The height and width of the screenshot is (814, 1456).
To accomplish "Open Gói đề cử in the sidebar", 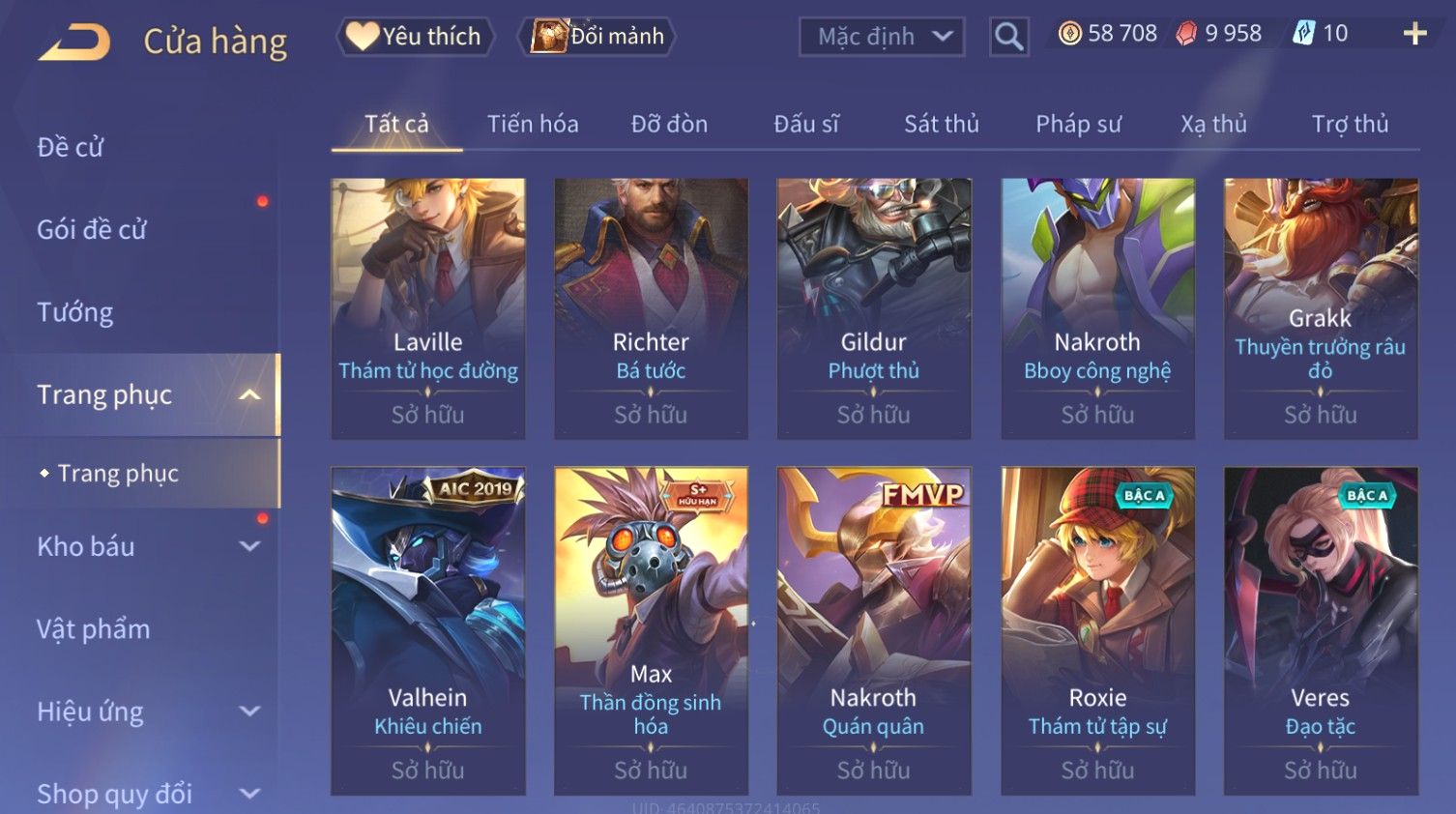I will point(92,230).
